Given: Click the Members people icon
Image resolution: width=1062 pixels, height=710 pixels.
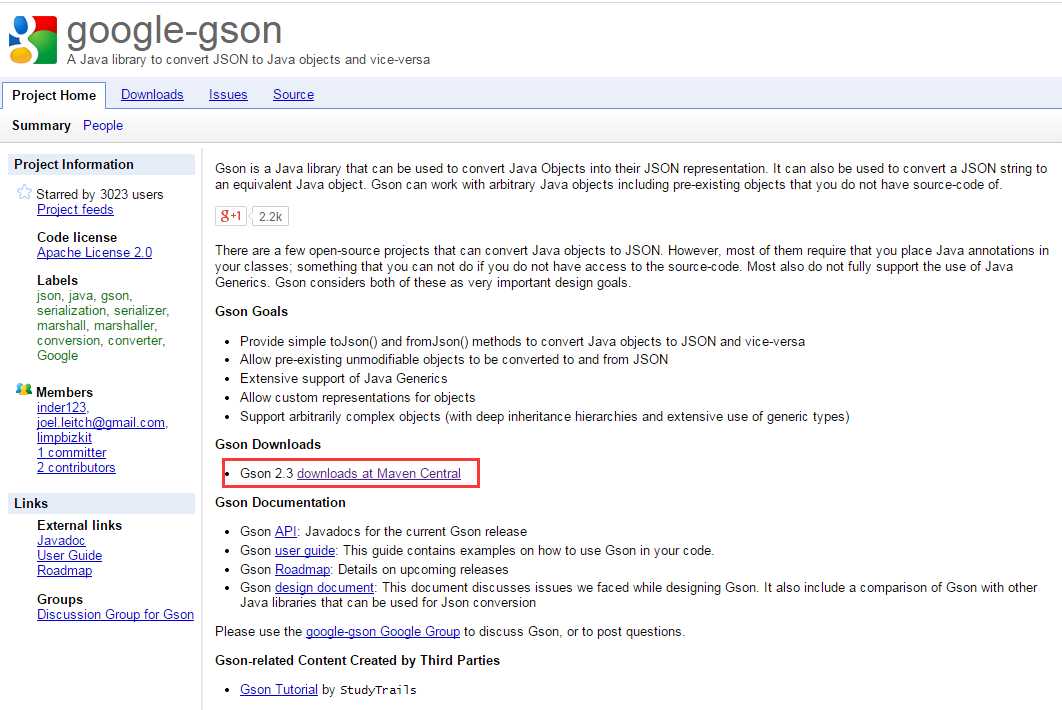Looking at the screenshot, I should pyautogui.click(x=24, y=390).
